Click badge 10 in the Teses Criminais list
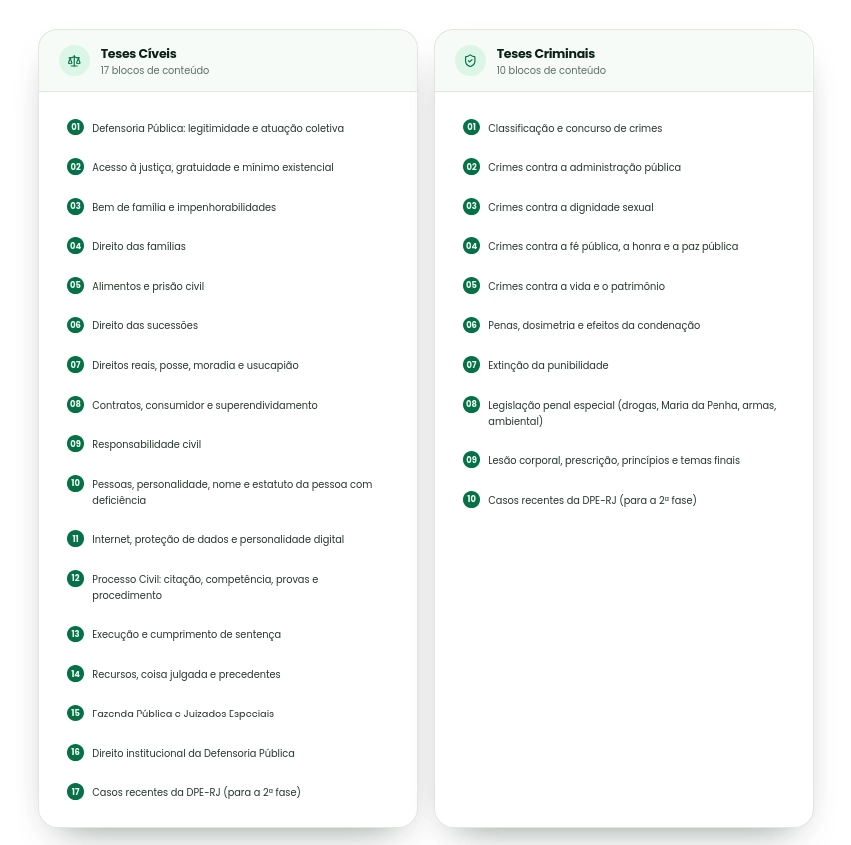This screenshot has width=851, height=845. click(471, 499)
